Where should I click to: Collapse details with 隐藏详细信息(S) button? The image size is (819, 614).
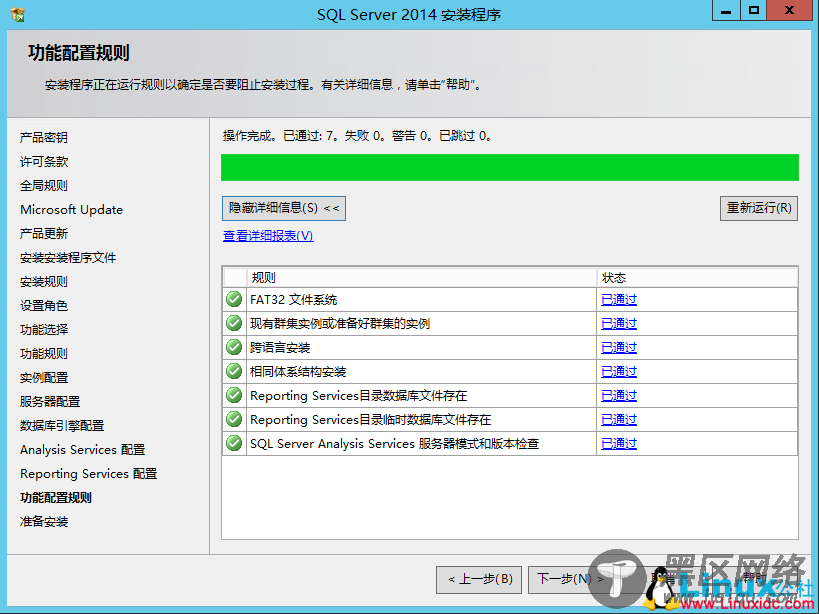click(284, 208)
